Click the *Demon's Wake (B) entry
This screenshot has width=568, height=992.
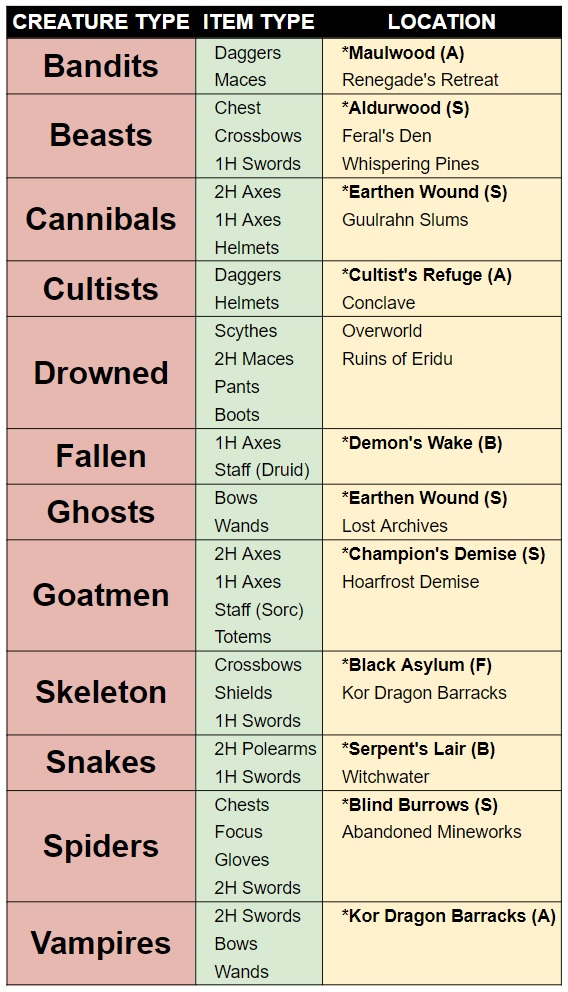click(422, 443)
